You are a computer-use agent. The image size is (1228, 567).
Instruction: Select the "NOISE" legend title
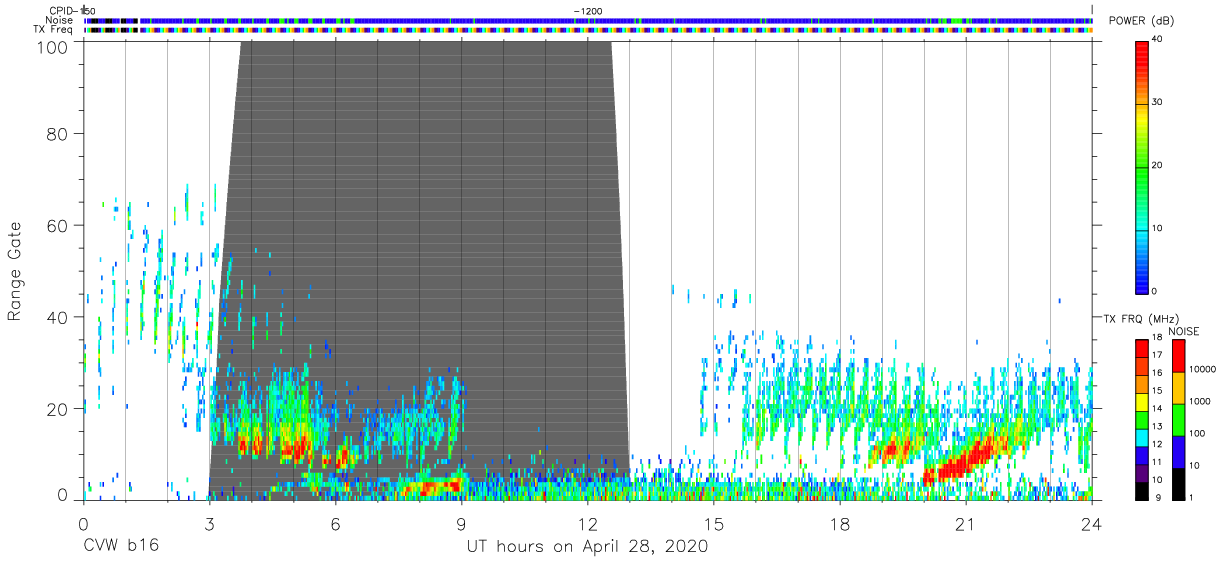coord(1184,331)
